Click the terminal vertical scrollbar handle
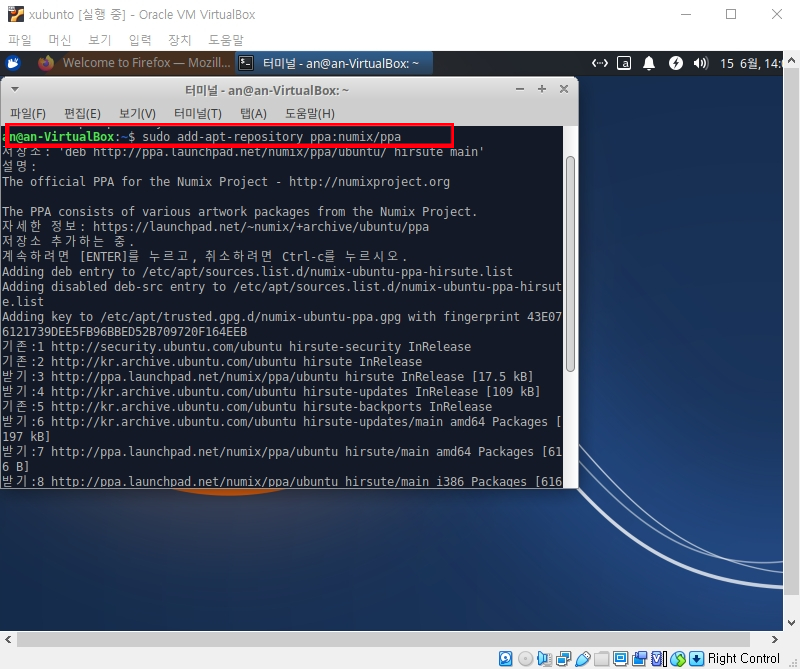This screenshot has width=800, height=669. pyautogui.click(x=570, y=264)
